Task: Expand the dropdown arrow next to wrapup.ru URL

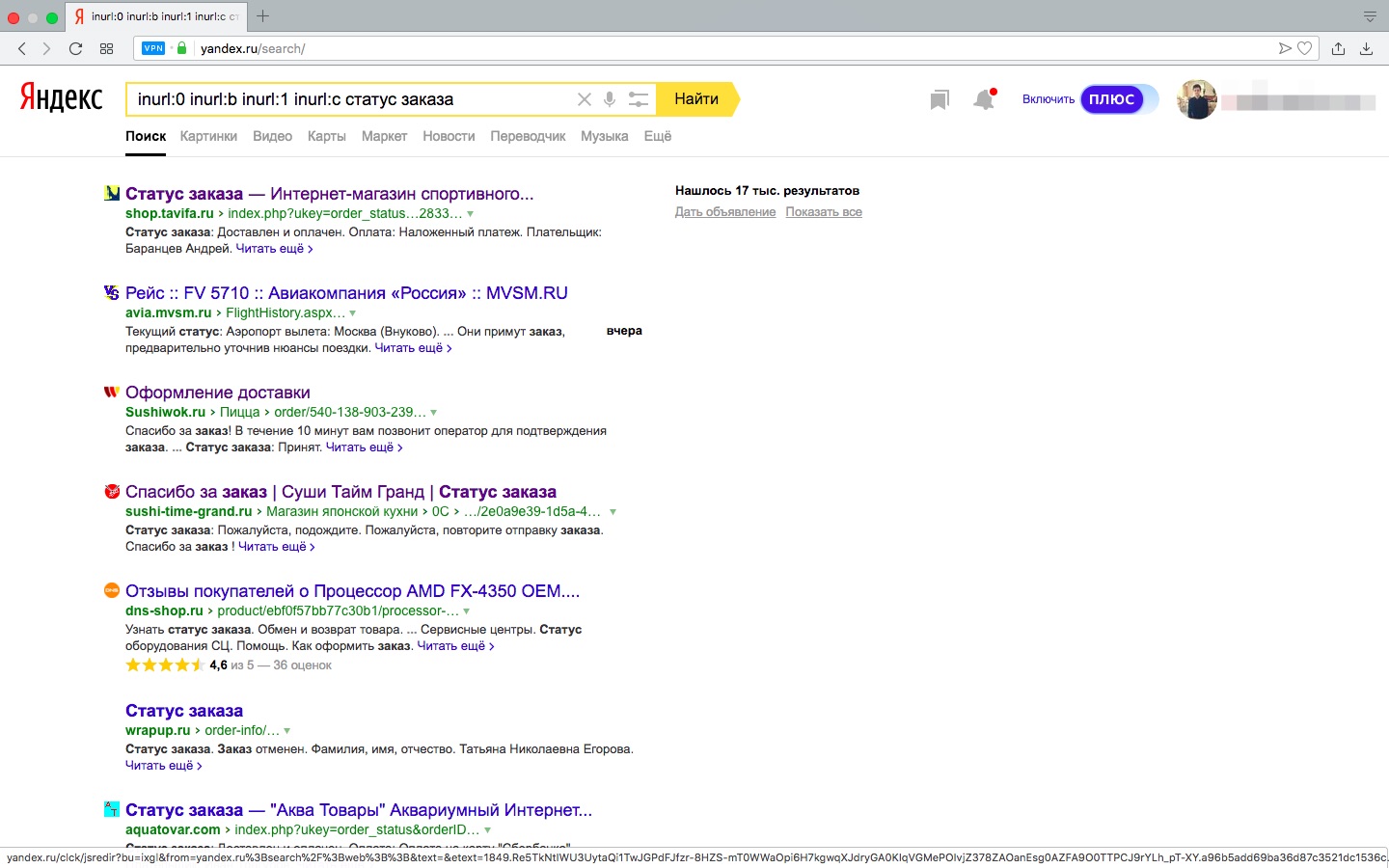Action: [287, 731]
